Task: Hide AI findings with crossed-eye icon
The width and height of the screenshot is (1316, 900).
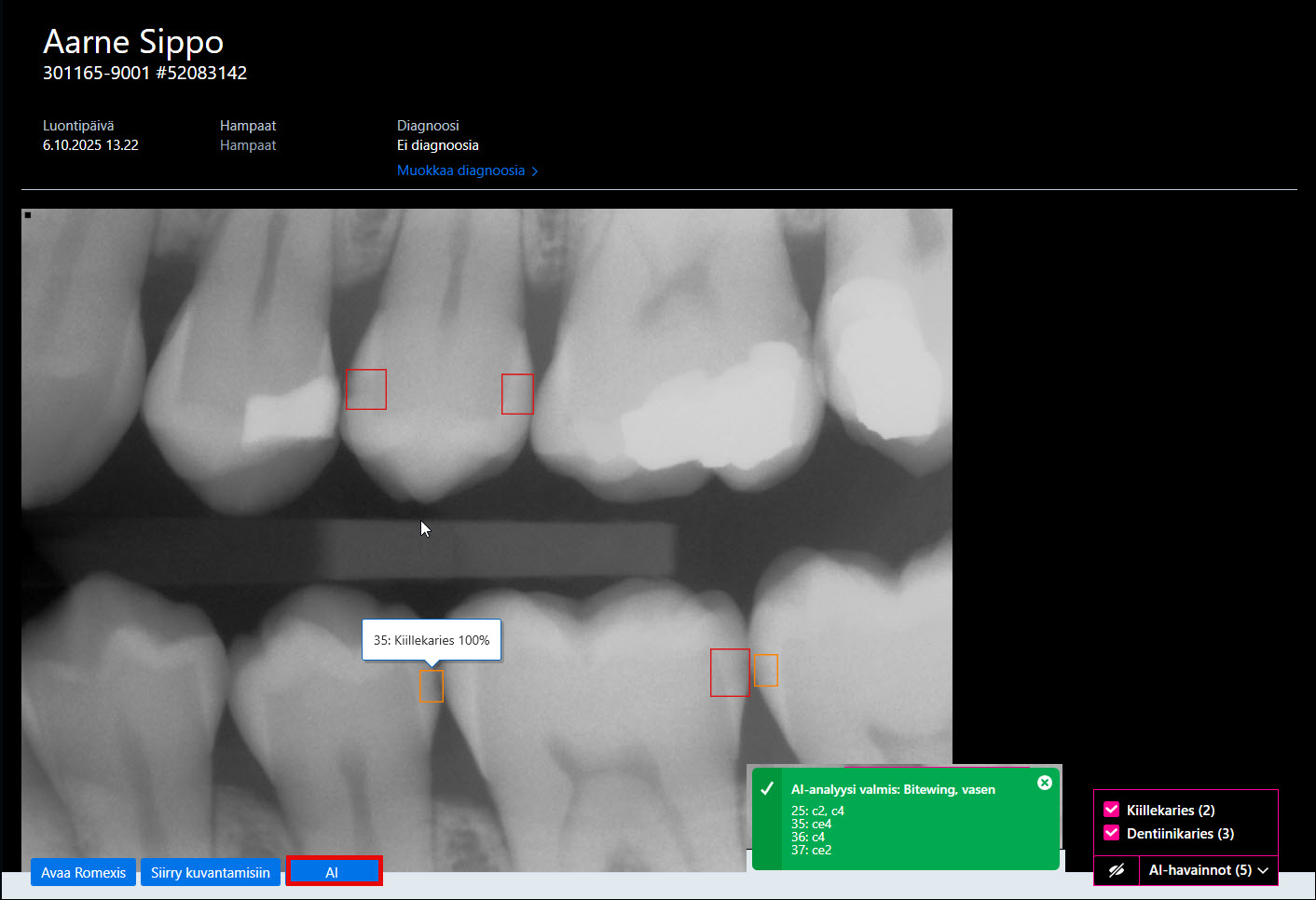Action: click(x=1117, y=870)
